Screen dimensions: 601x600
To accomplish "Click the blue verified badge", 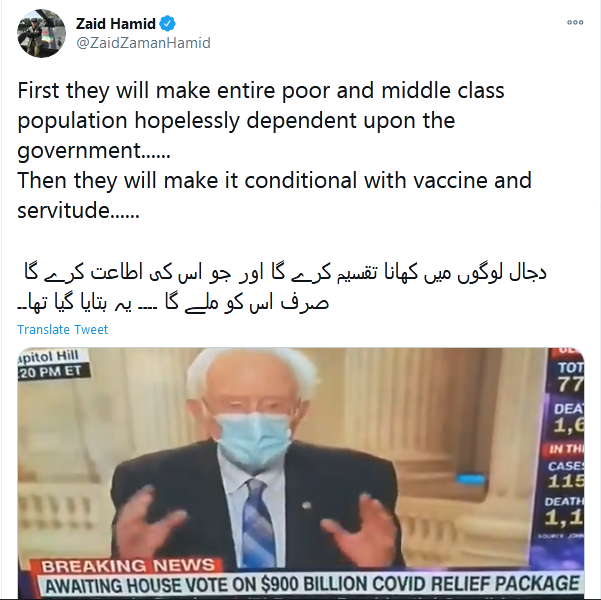I will 167,24.
